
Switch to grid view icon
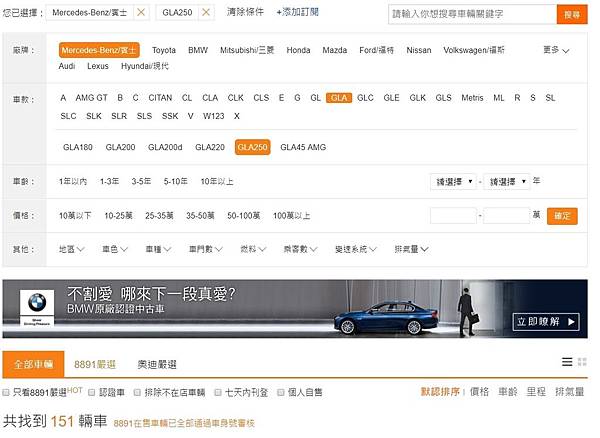[582, 361]
